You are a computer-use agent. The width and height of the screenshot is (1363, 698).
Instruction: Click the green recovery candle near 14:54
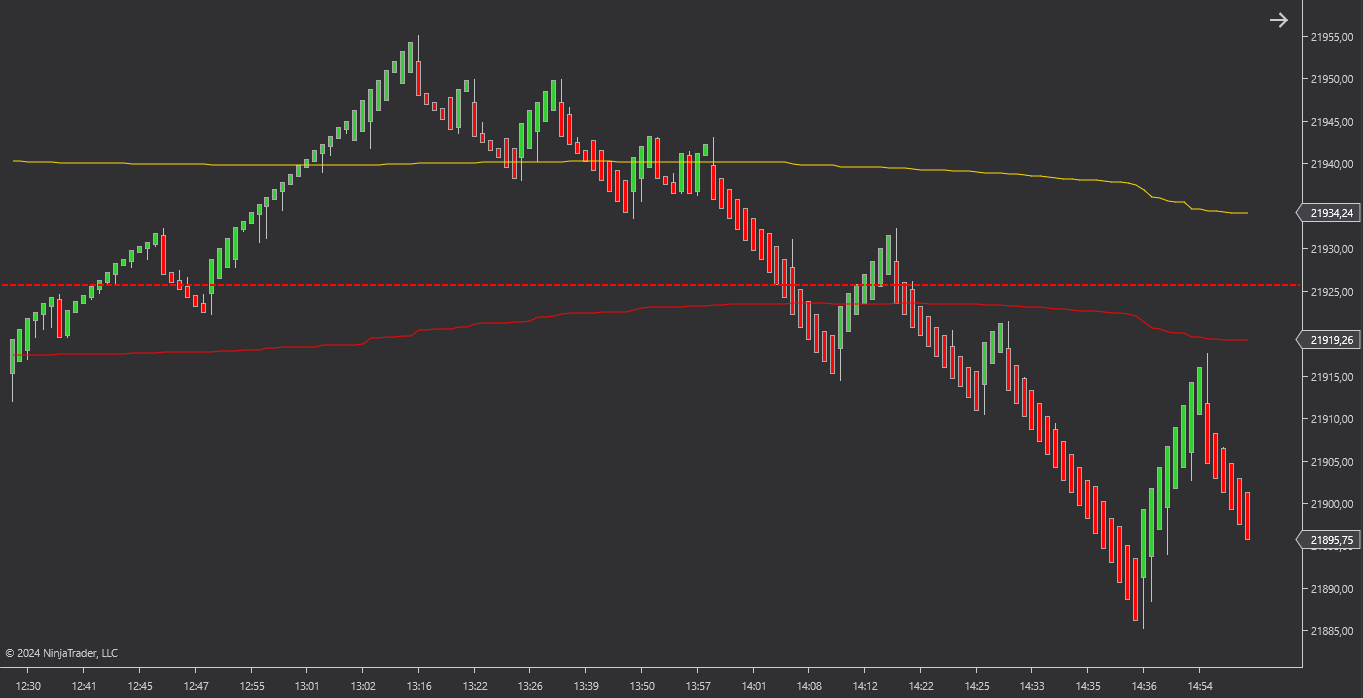click(1198, 390)
